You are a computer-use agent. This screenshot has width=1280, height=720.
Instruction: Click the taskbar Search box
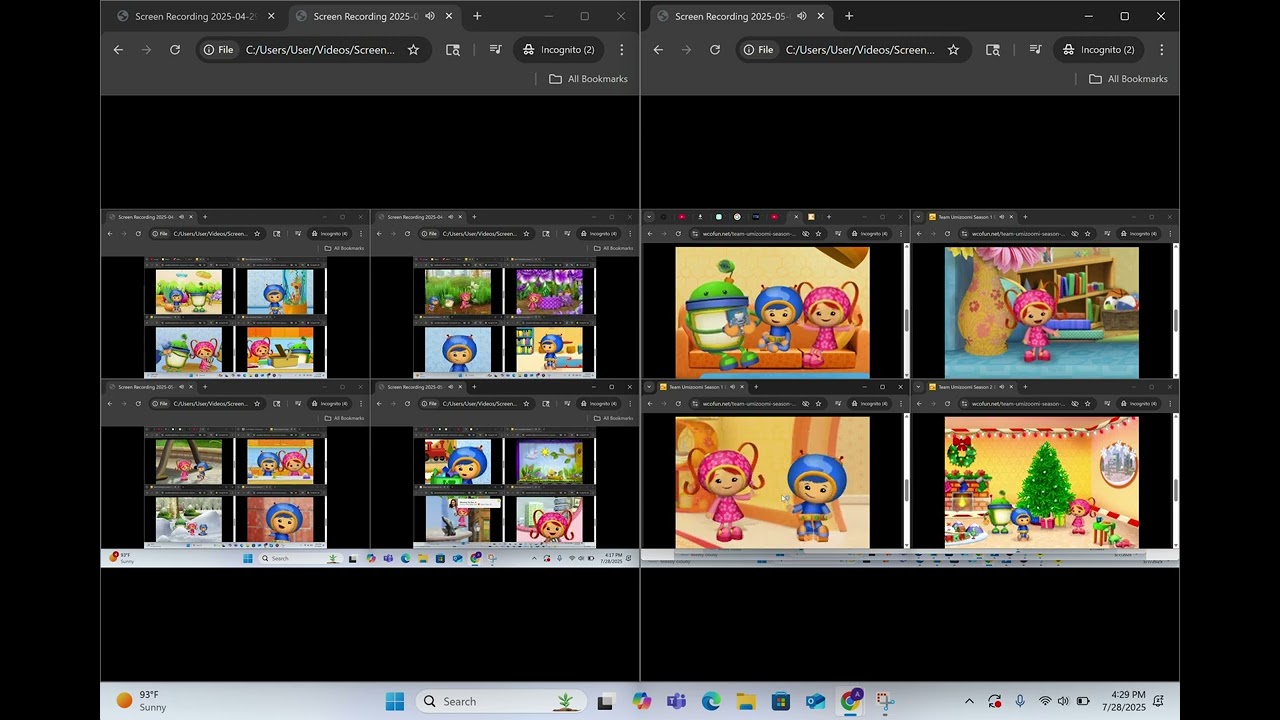[x=499, y=701]
